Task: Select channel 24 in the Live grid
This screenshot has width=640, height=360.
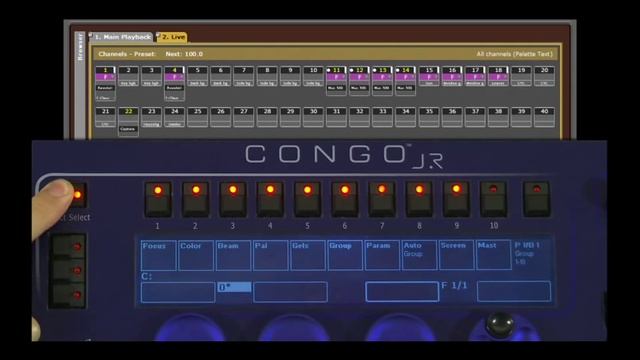Action: click(x=174, y=117)
